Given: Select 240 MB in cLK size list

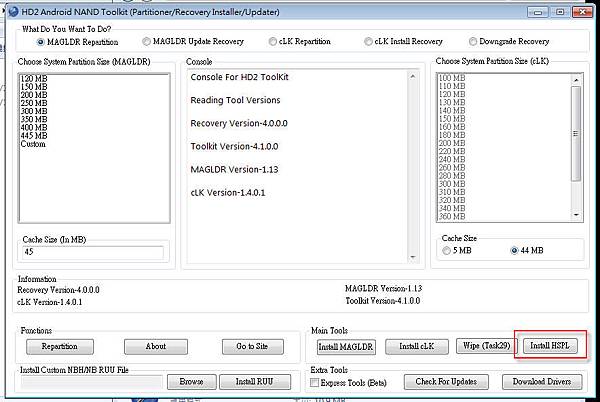Looking at the screenshot, I should [x=452, y=159].
